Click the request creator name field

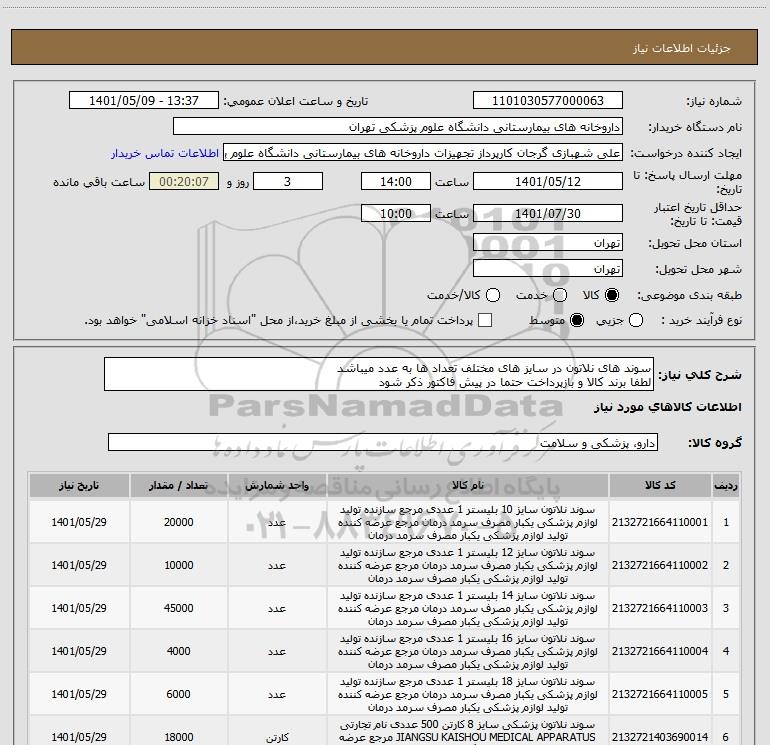(x=423, y=153)
